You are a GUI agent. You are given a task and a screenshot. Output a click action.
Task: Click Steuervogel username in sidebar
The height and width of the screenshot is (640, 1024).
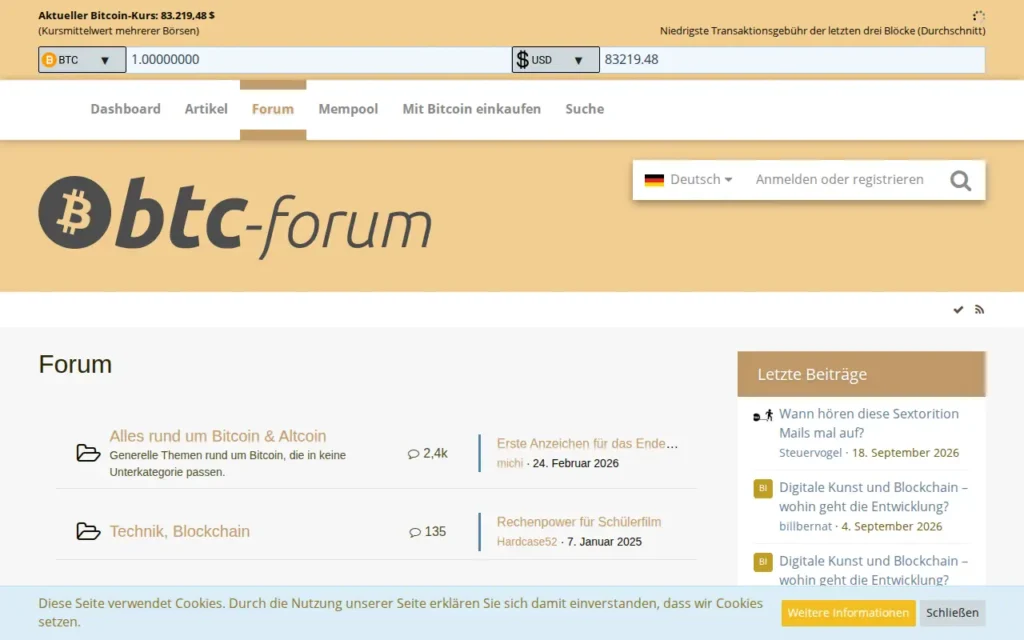810,453
